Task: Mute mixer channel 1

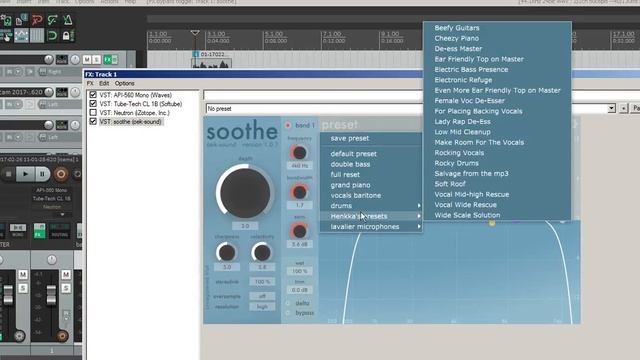Action: 66,274
